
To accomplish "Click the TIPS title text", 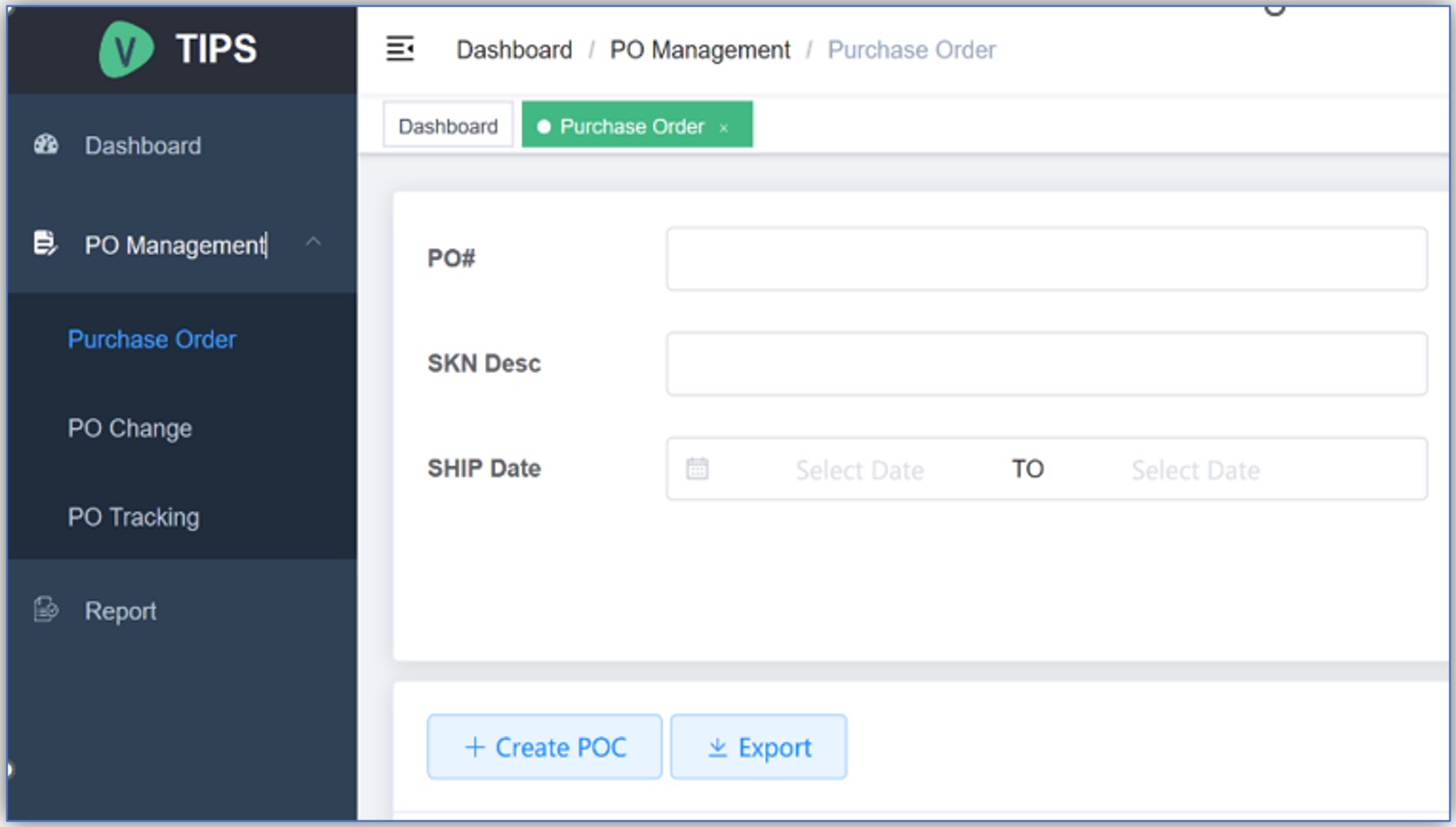I will [216, 48].
